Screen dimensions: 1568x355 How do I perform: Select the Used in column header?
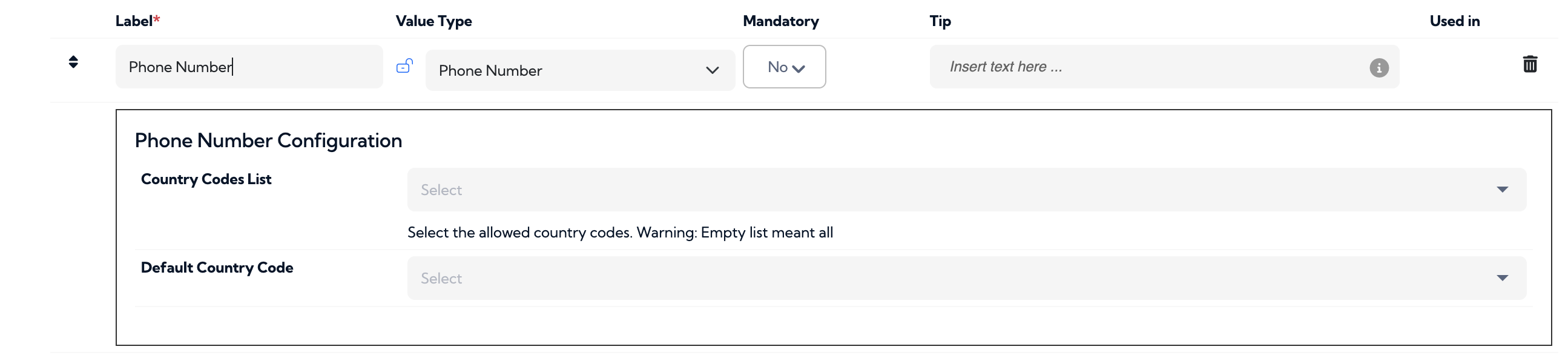point(1455,21)
